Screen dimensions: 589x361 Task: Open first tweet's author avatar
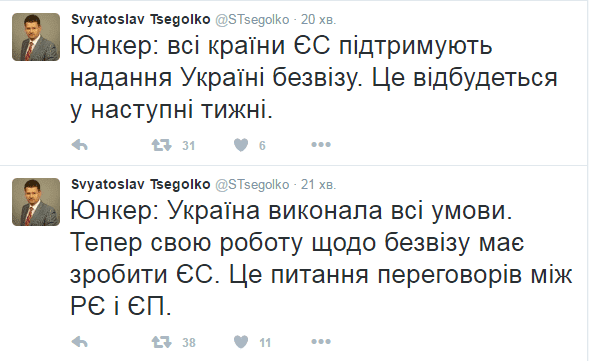[36, 37]
